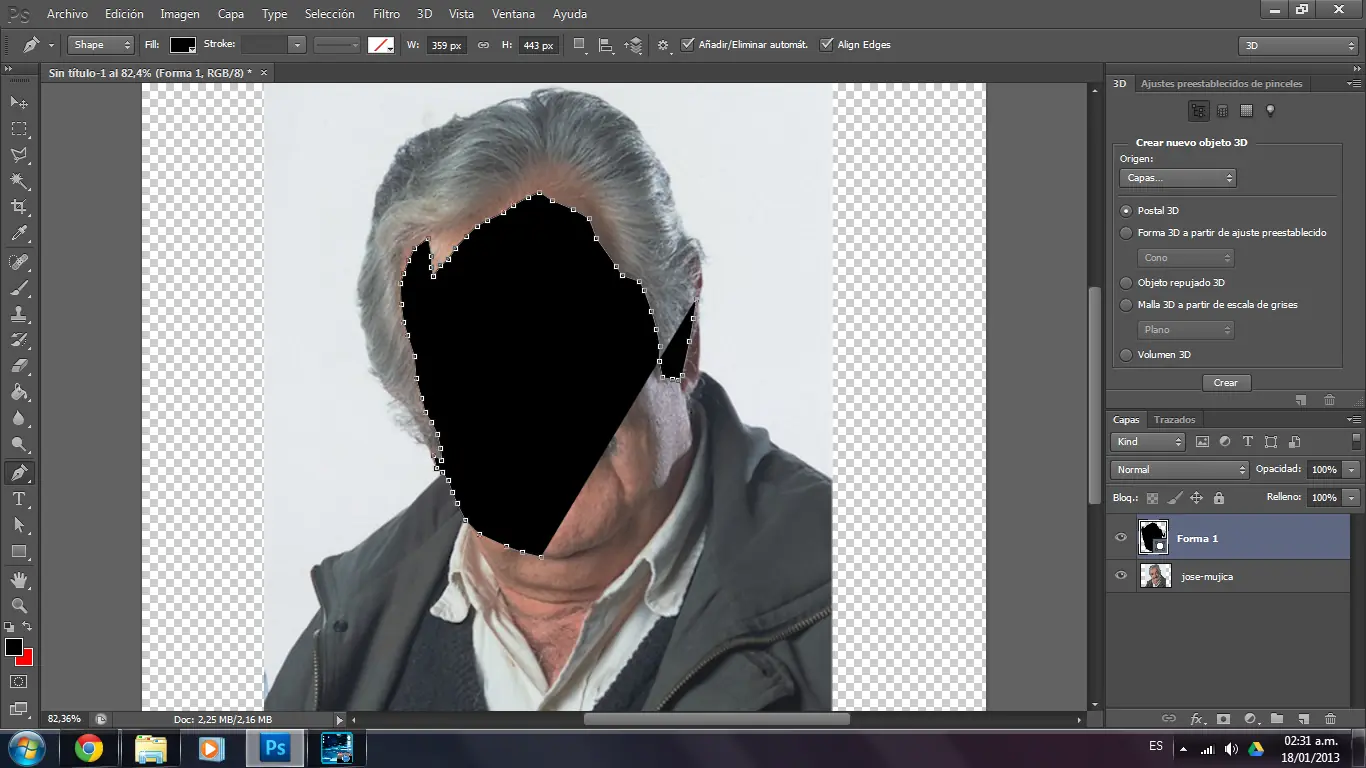The image size is (1366, 768).
Task: Open the 3D workspace dropdown
Action: (x=1297, y=46)
